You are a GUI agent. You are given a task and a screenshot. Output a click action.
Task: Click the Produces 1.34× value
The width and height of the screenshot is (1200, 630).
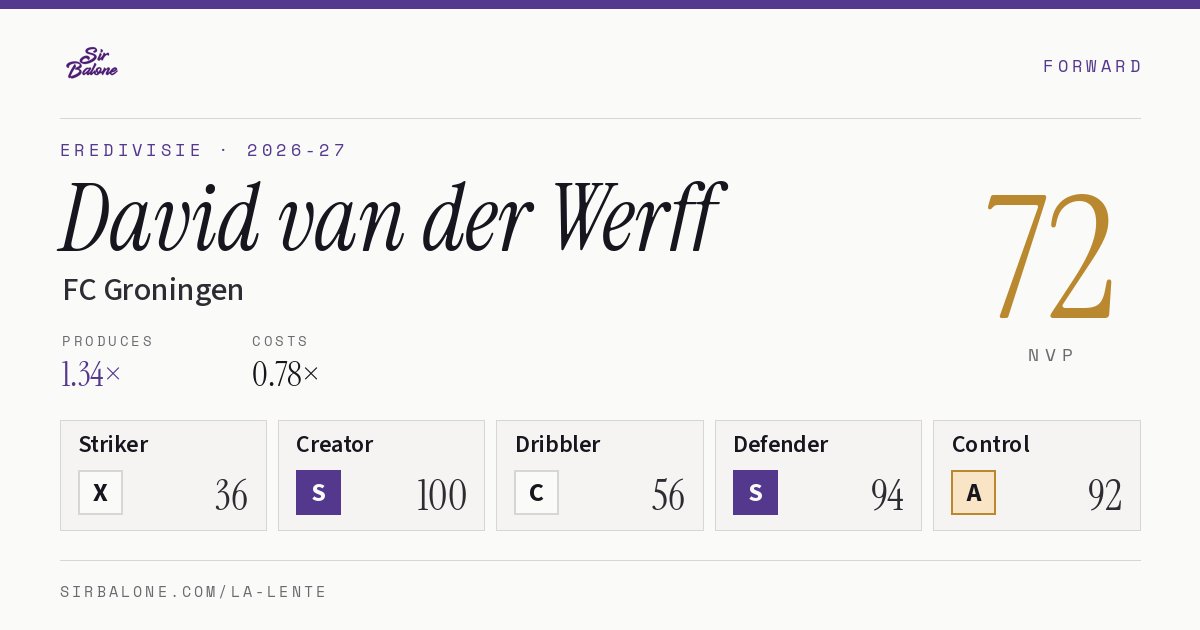(92, 374)
